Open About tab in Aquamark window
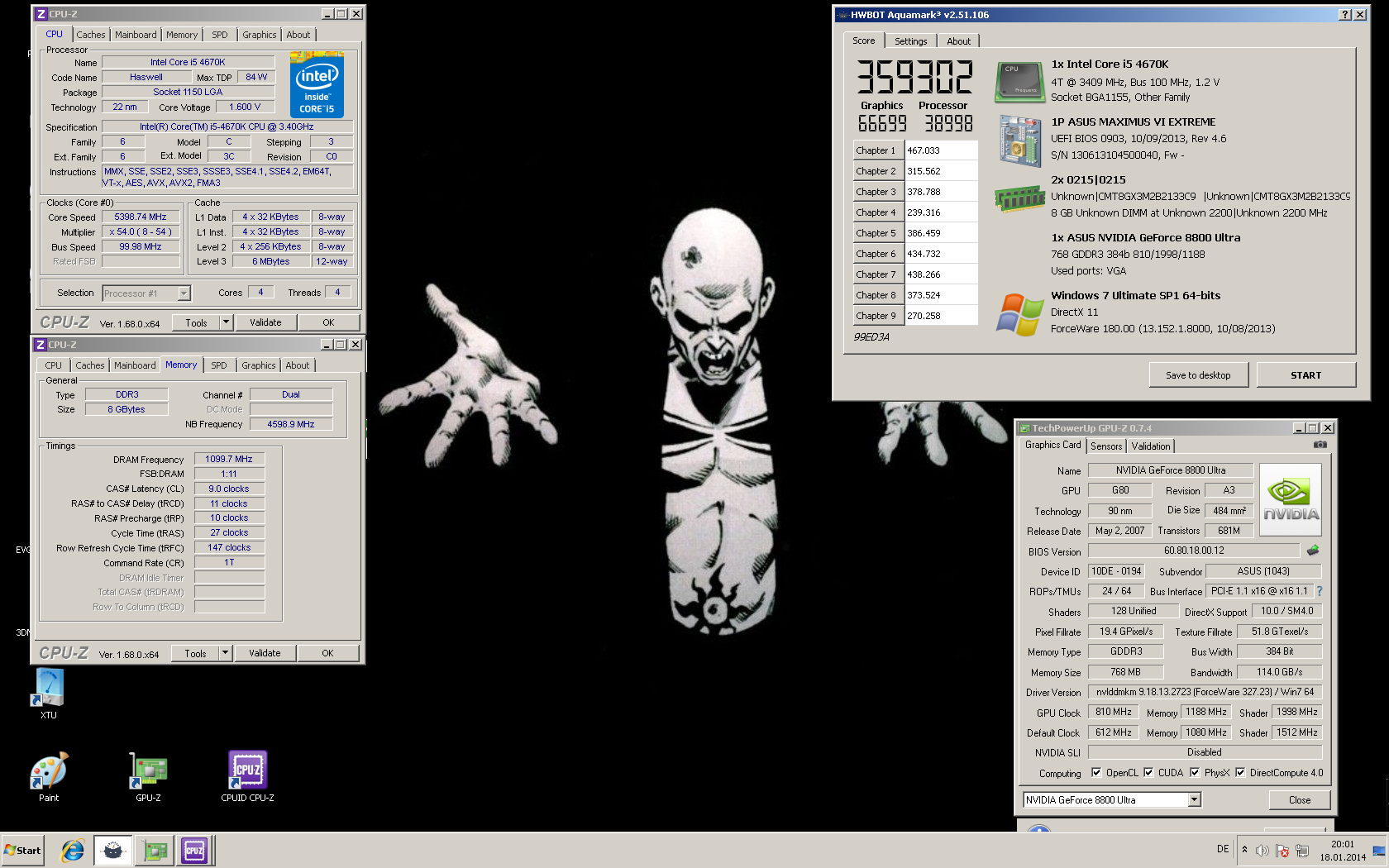The width and height of the screenshot is (1389, 868). point(959,41)
